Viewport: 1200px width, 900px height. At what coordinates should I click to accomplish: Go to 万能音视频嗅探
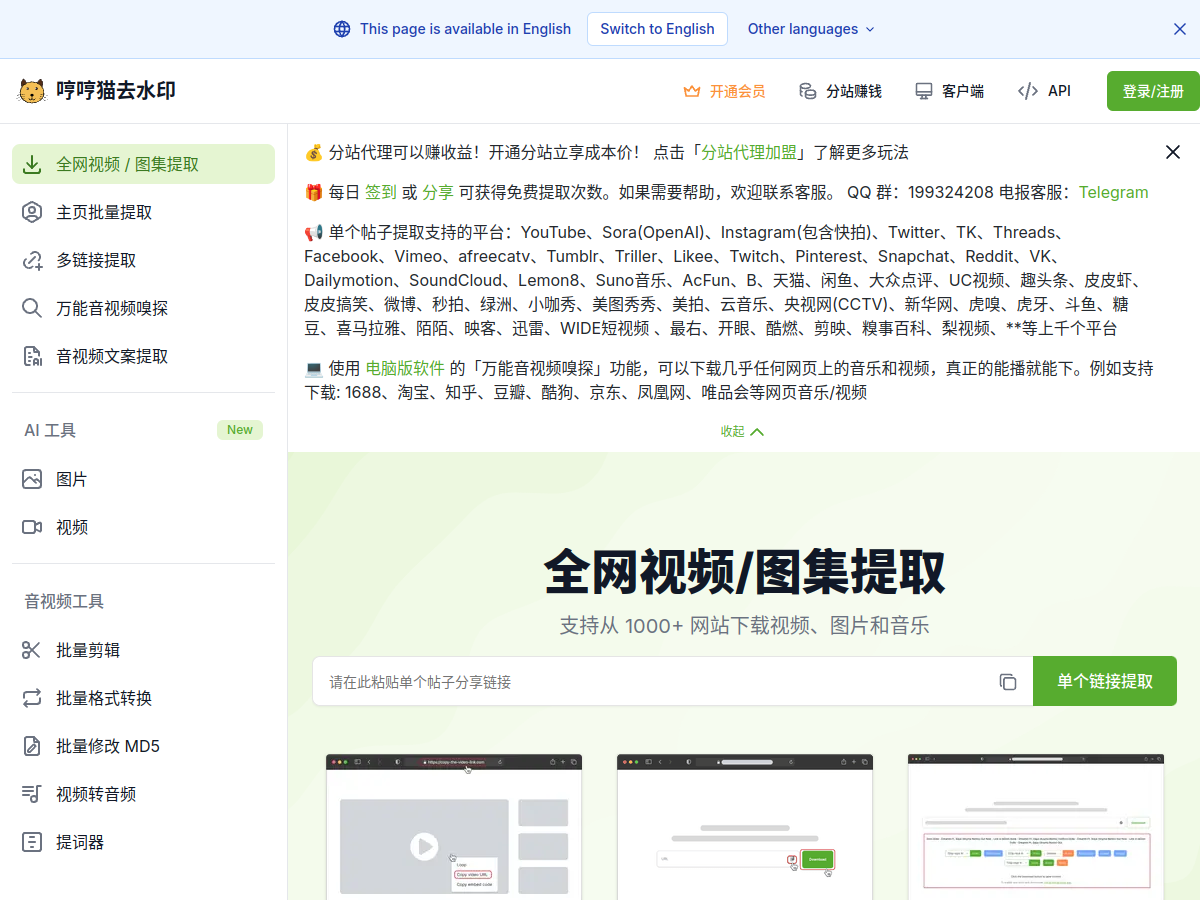143,308
